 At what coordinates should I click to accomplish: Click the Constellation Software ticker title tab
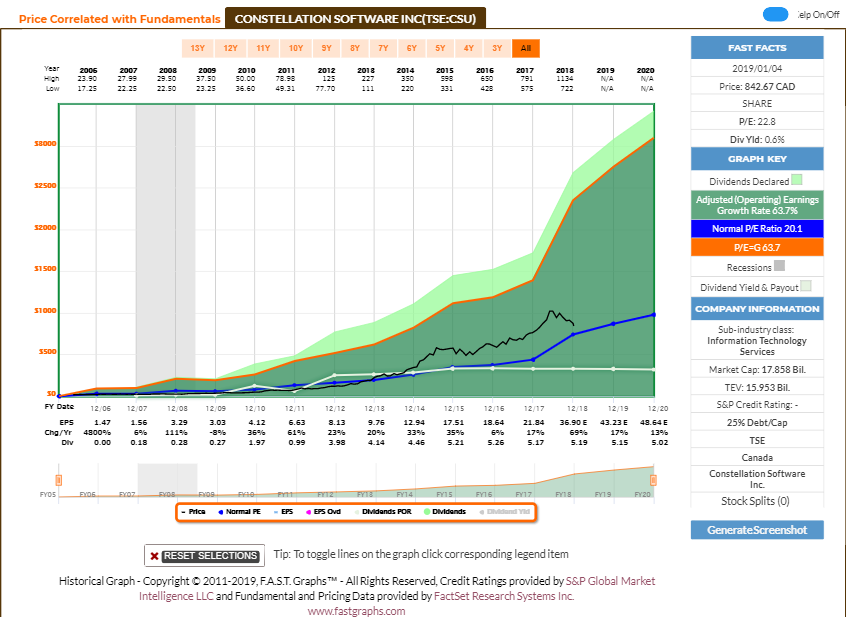coord(356,18)
